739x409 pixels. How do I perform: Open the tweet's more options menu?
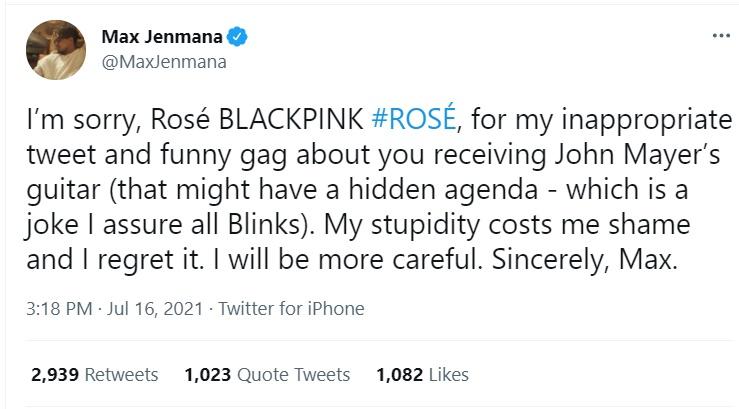coord(714,36)
